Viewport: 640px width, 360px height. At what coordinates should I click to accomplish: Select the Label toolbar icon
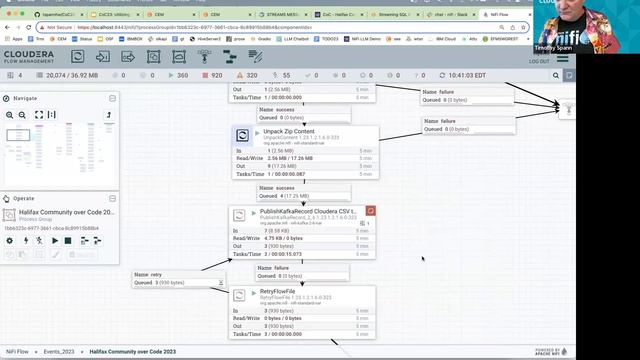pyautogui.click(x=255, y=56)
